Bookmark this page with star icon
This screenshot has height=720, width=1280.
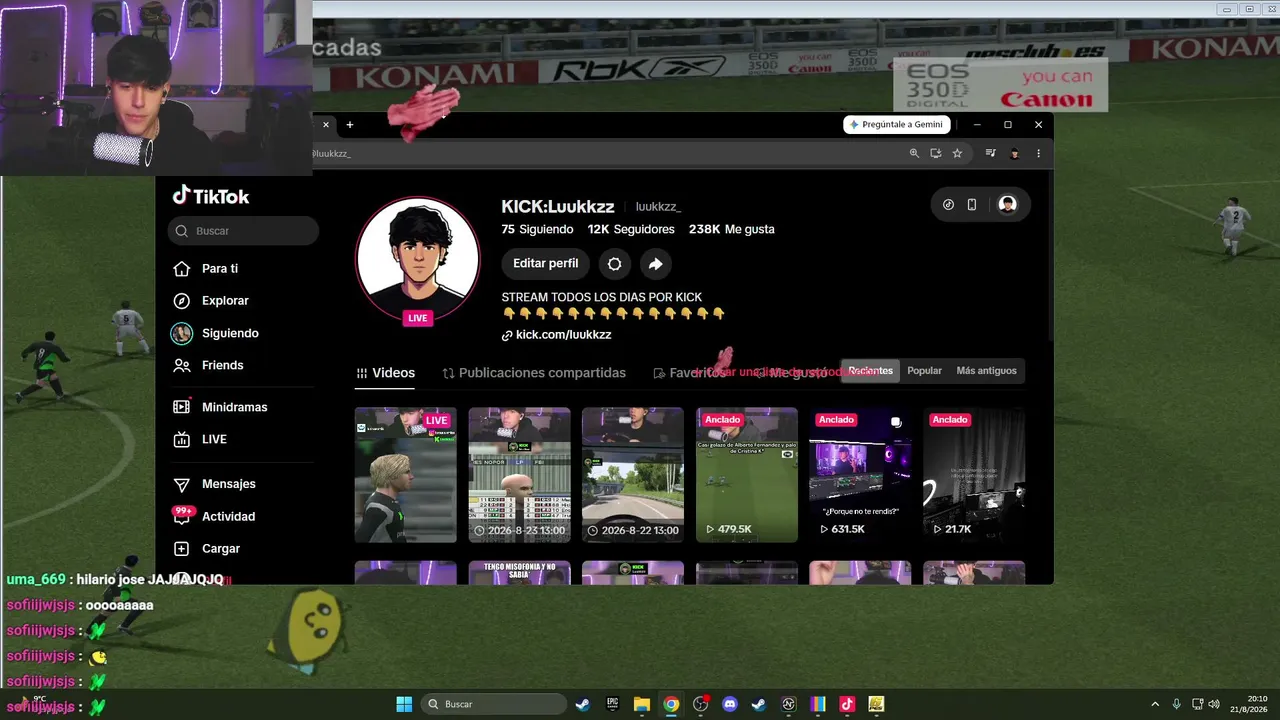[957, 154]
